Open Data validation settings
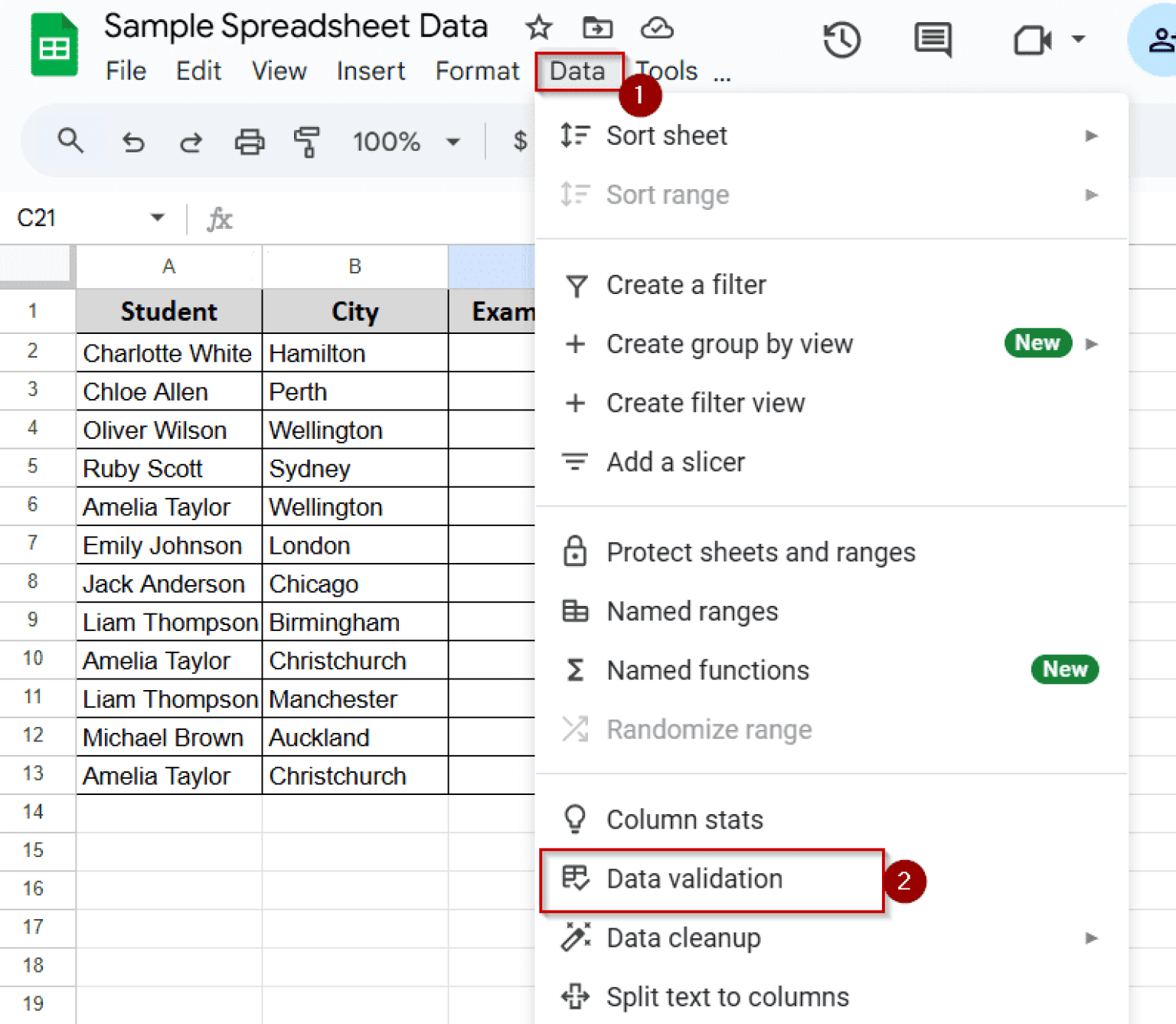The width and height of the screenshot is (1176, 1024). pos(694,878)
